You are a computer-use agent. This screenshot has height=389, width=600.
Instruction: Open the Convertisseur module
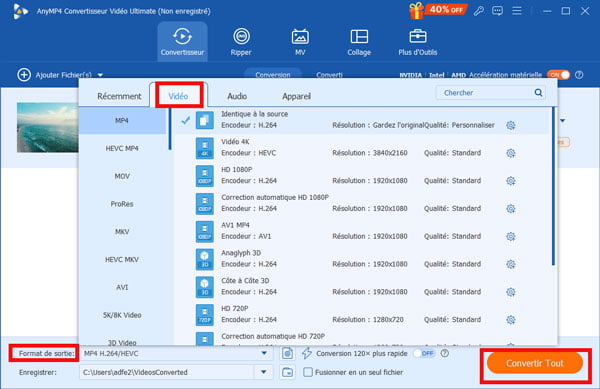click(182, 41)
